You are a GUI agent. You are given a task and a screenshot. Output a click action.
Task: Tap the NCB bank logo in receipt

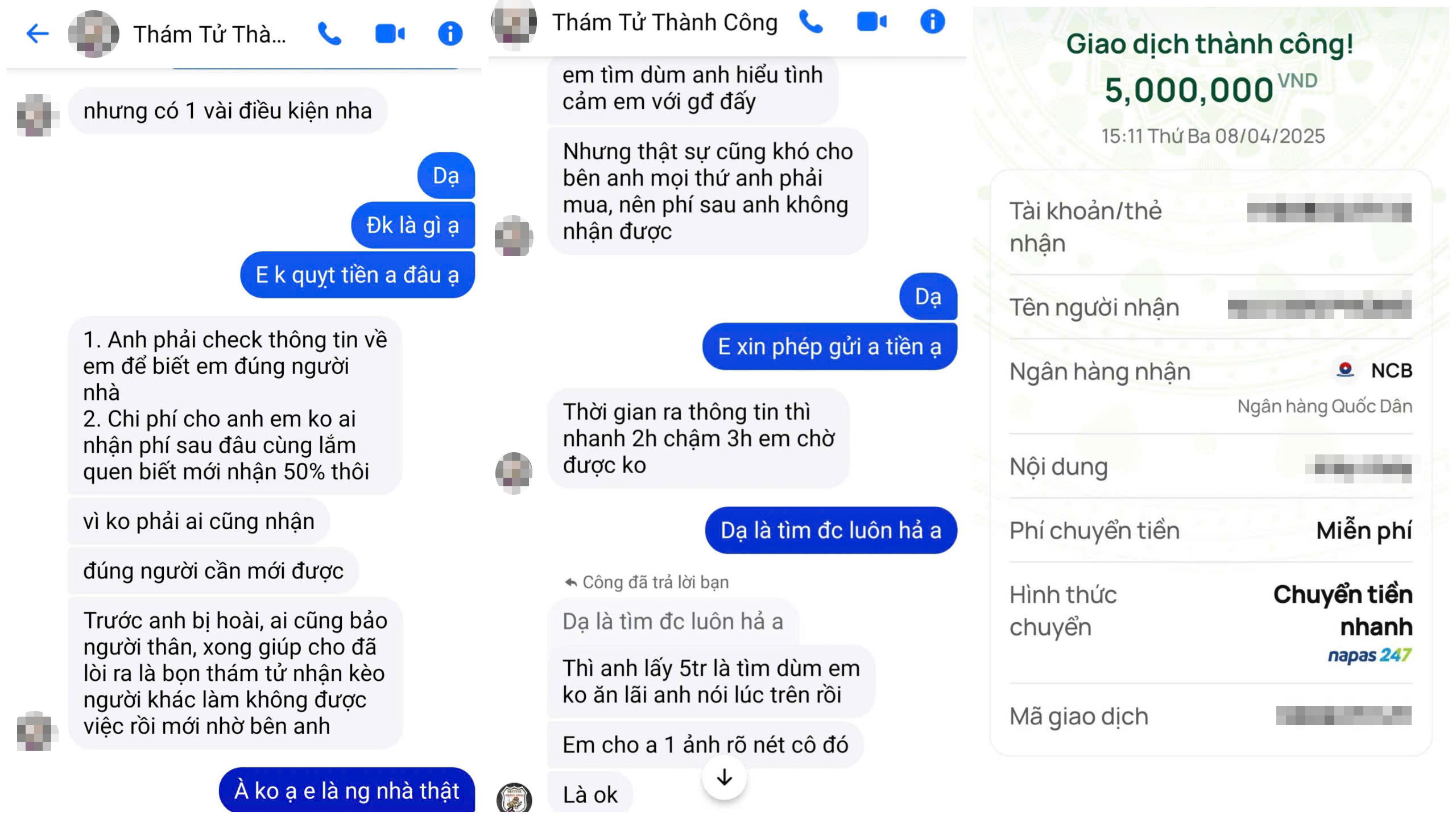click(x=1346, y=370)
